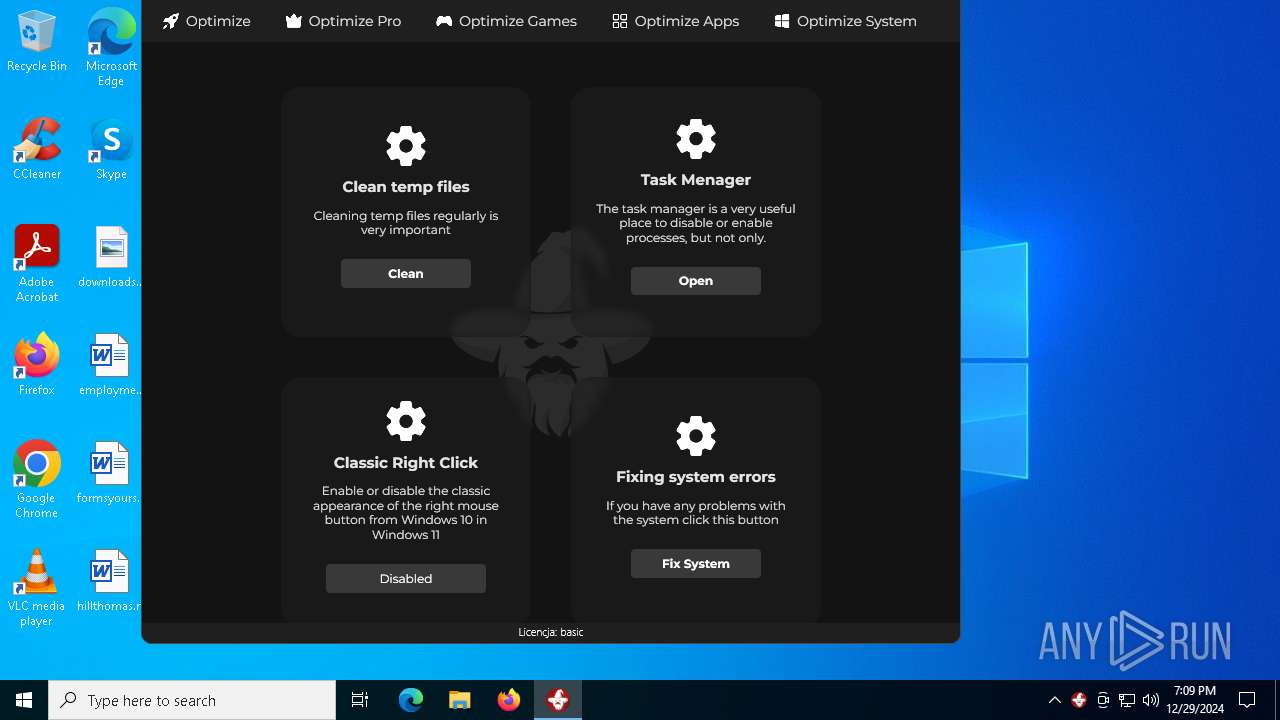
Task: Select the downloads image file icon
Action: (111, 257)
